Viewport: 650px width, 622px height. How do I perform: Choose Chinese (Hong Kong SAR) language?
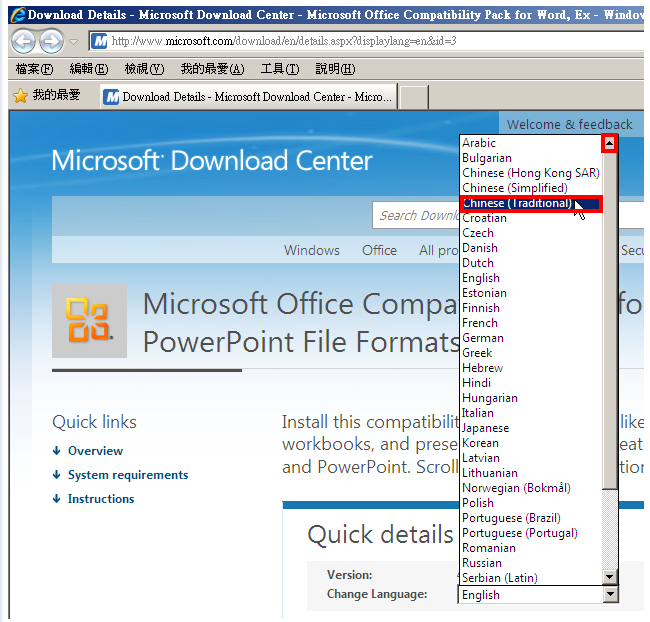coord(531,173)
